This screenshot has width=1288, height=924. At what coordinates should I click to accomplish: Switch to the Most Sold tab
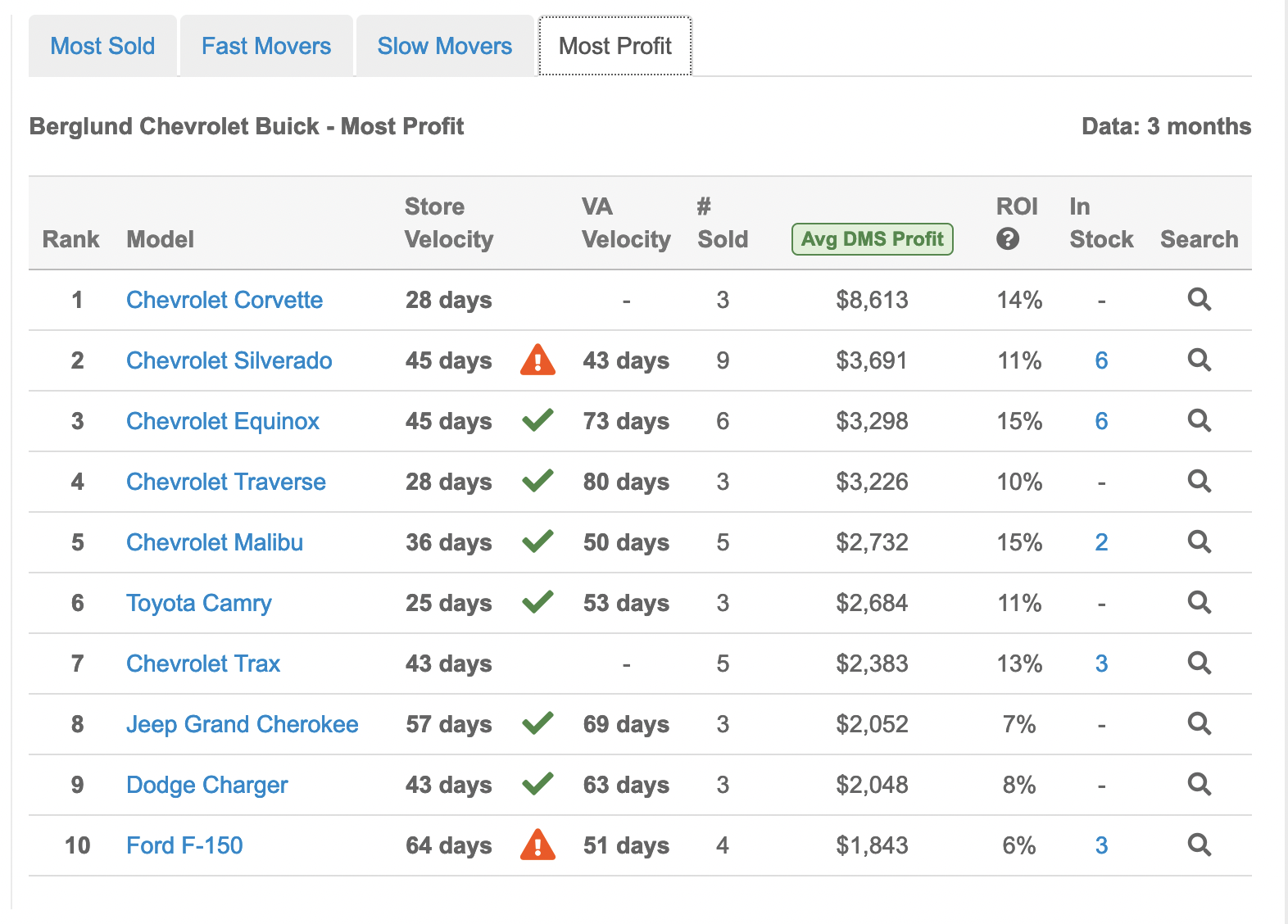(102, 46)
